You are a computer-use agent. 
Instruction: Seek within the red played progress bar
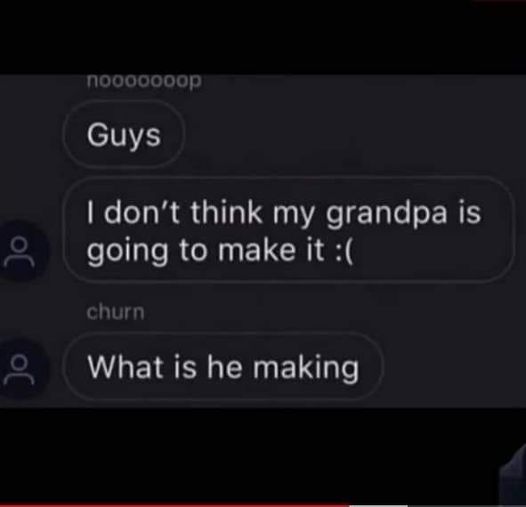coord(174,505)
